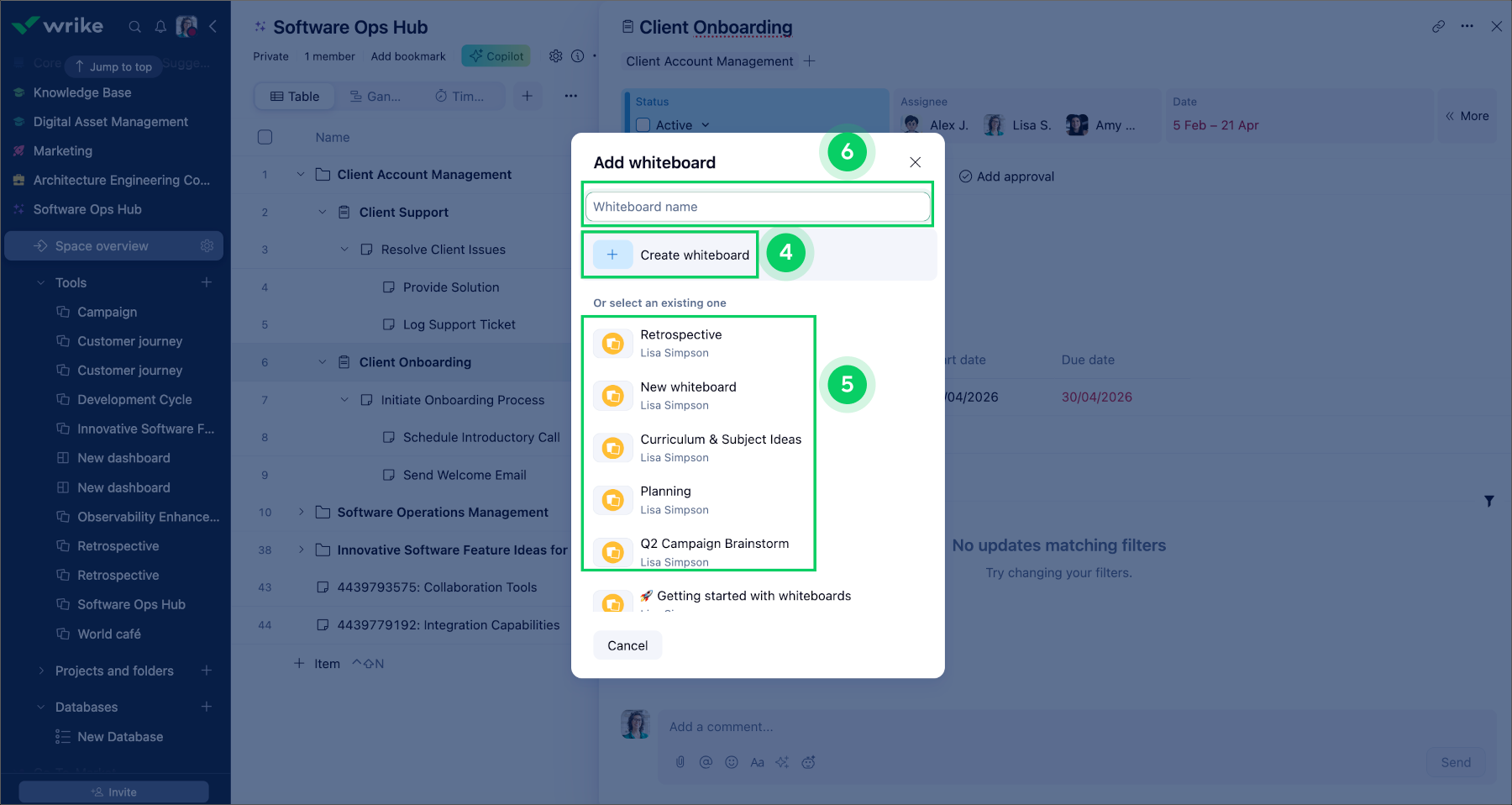Screen dimensions: 1512x805
Task: Click the Planning whiteboard icon
Action: coord(613,500)
